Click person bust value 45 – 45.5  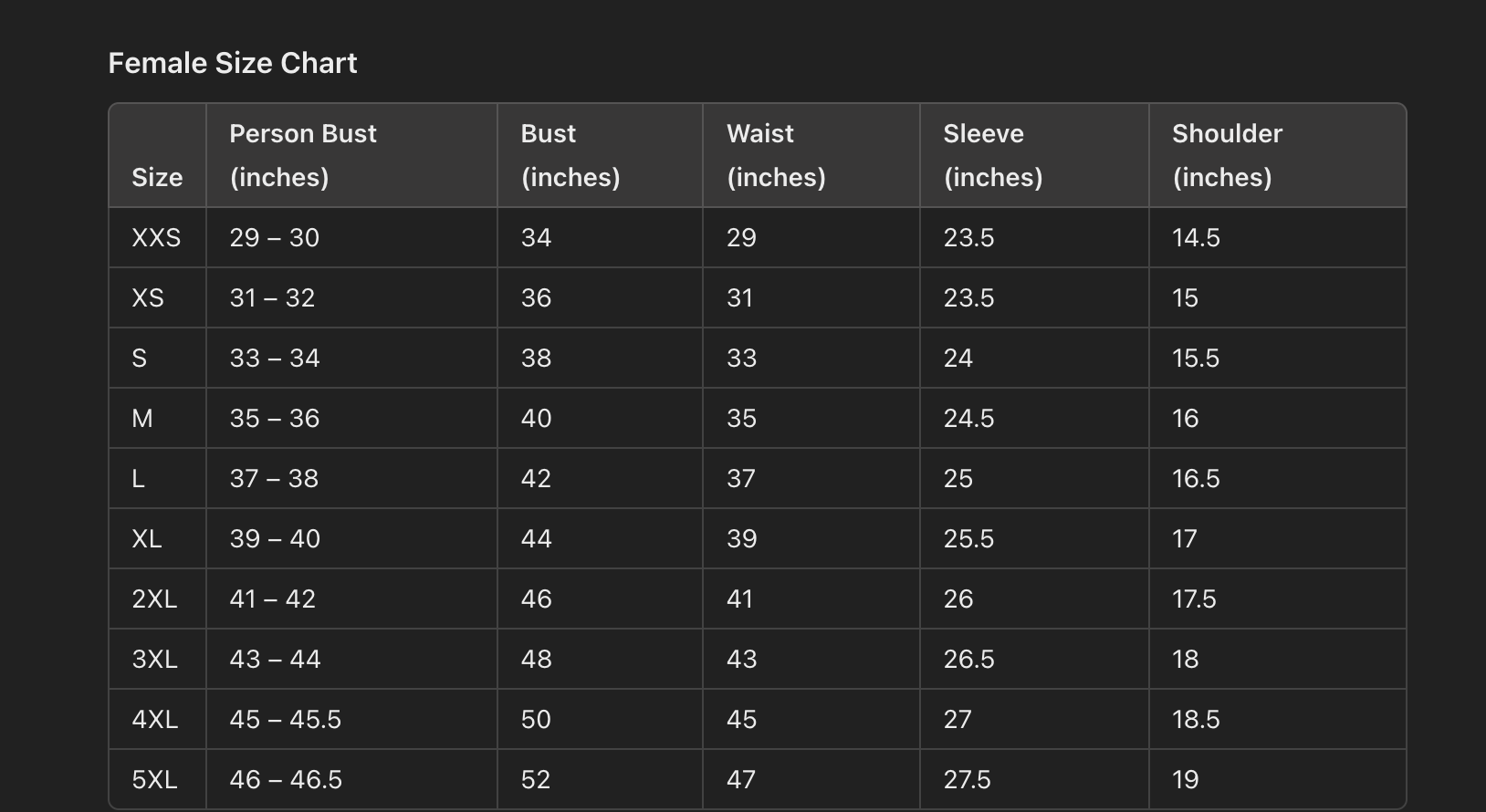(x=285, y=719)
